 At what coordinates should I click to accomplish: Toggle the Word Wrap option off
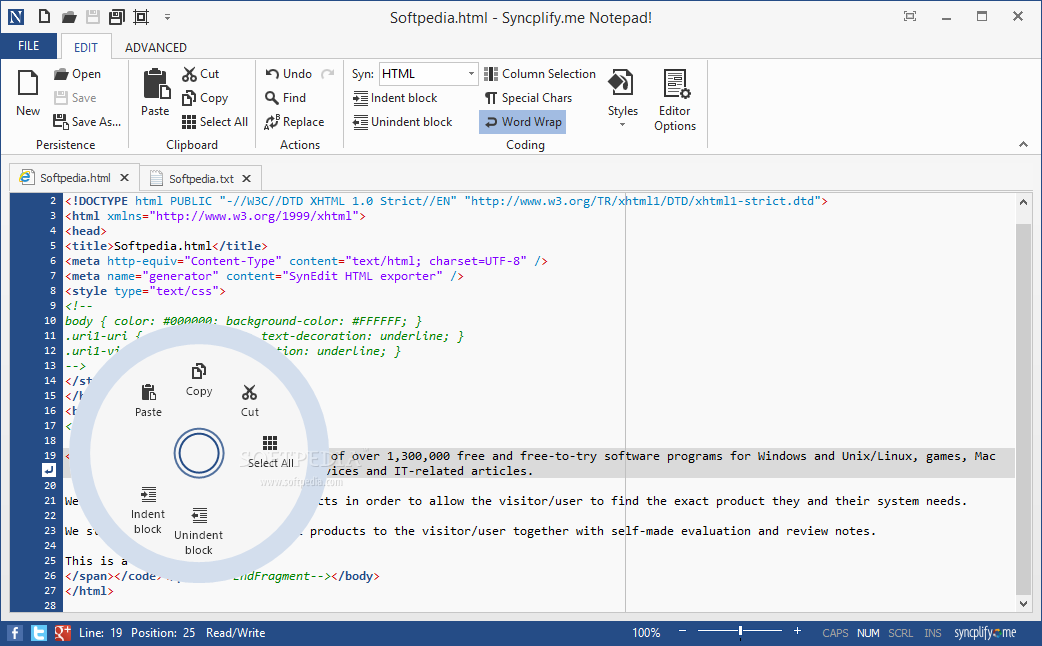coord(523,122)
